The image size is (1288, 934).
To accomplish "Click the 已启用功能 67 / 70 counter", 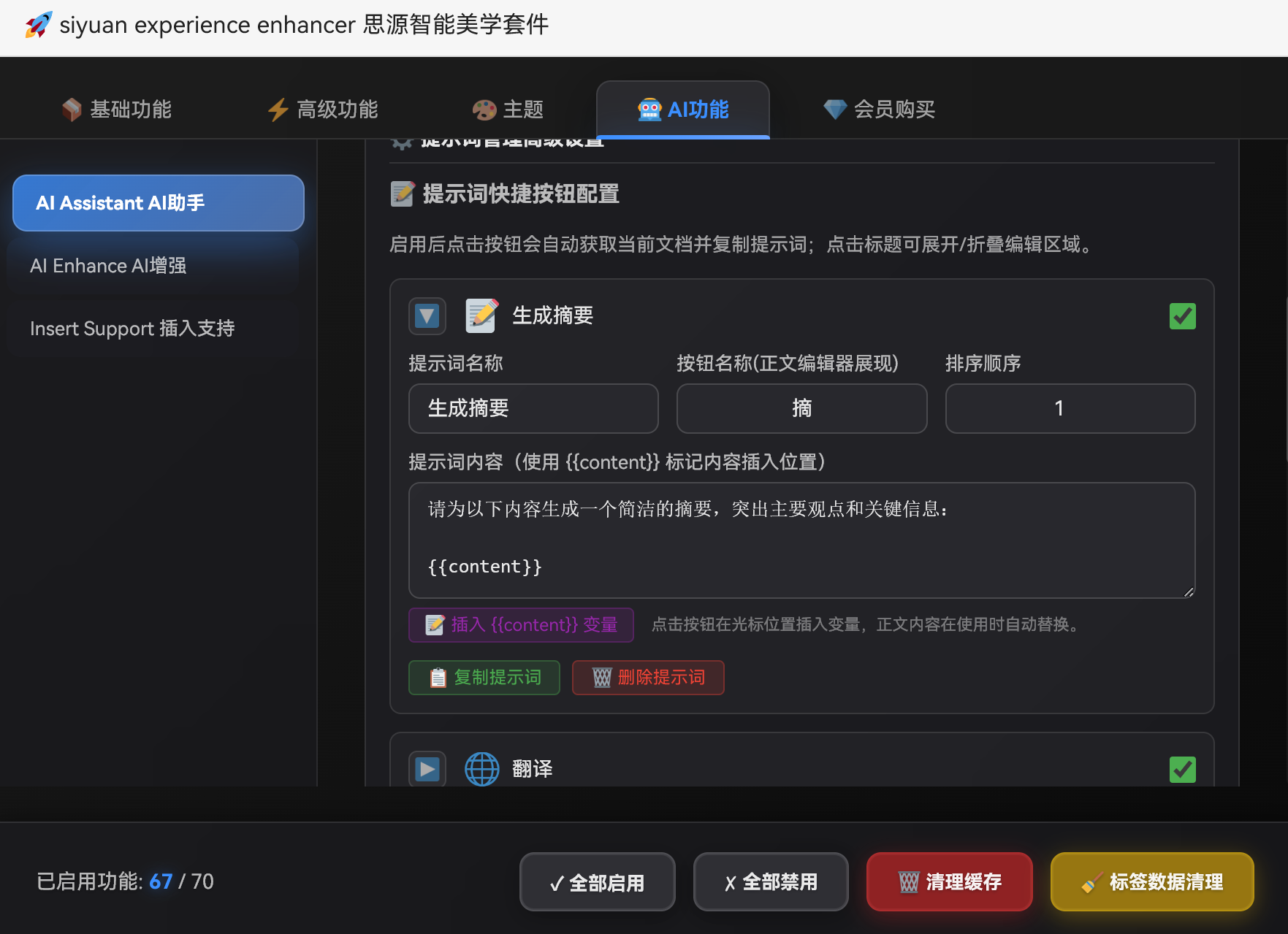I will coord(125,881).
